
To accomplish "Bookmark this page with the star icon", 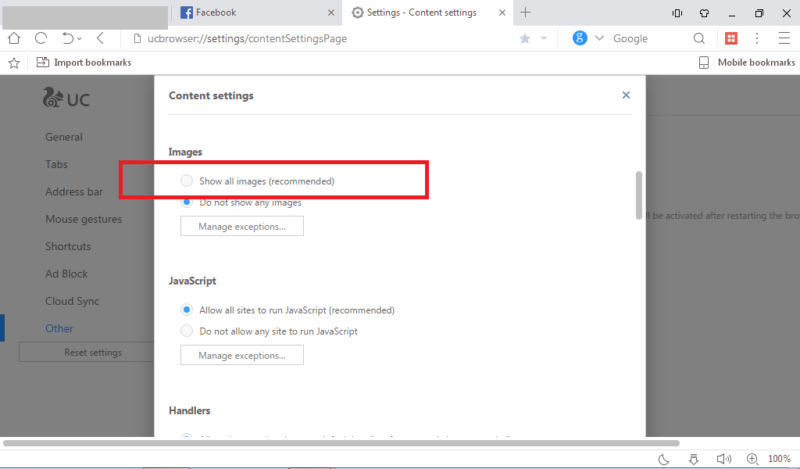I will click(524, 39).
